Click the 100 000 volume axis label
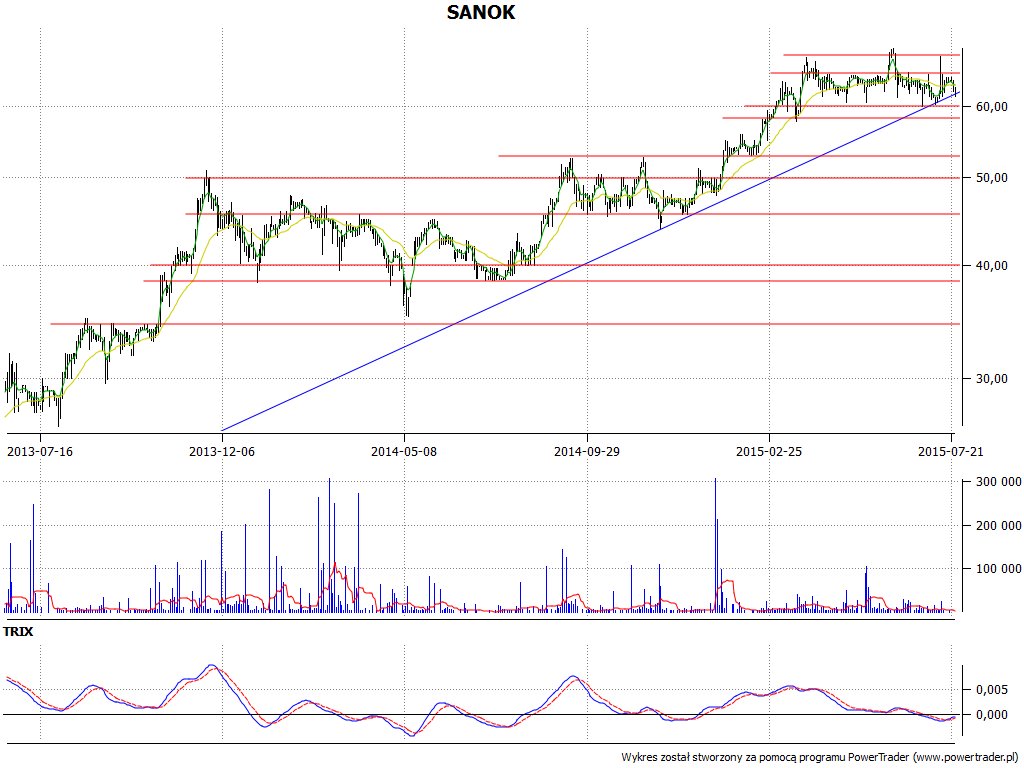Screen dimensions: 1024x768 (999, 569)
